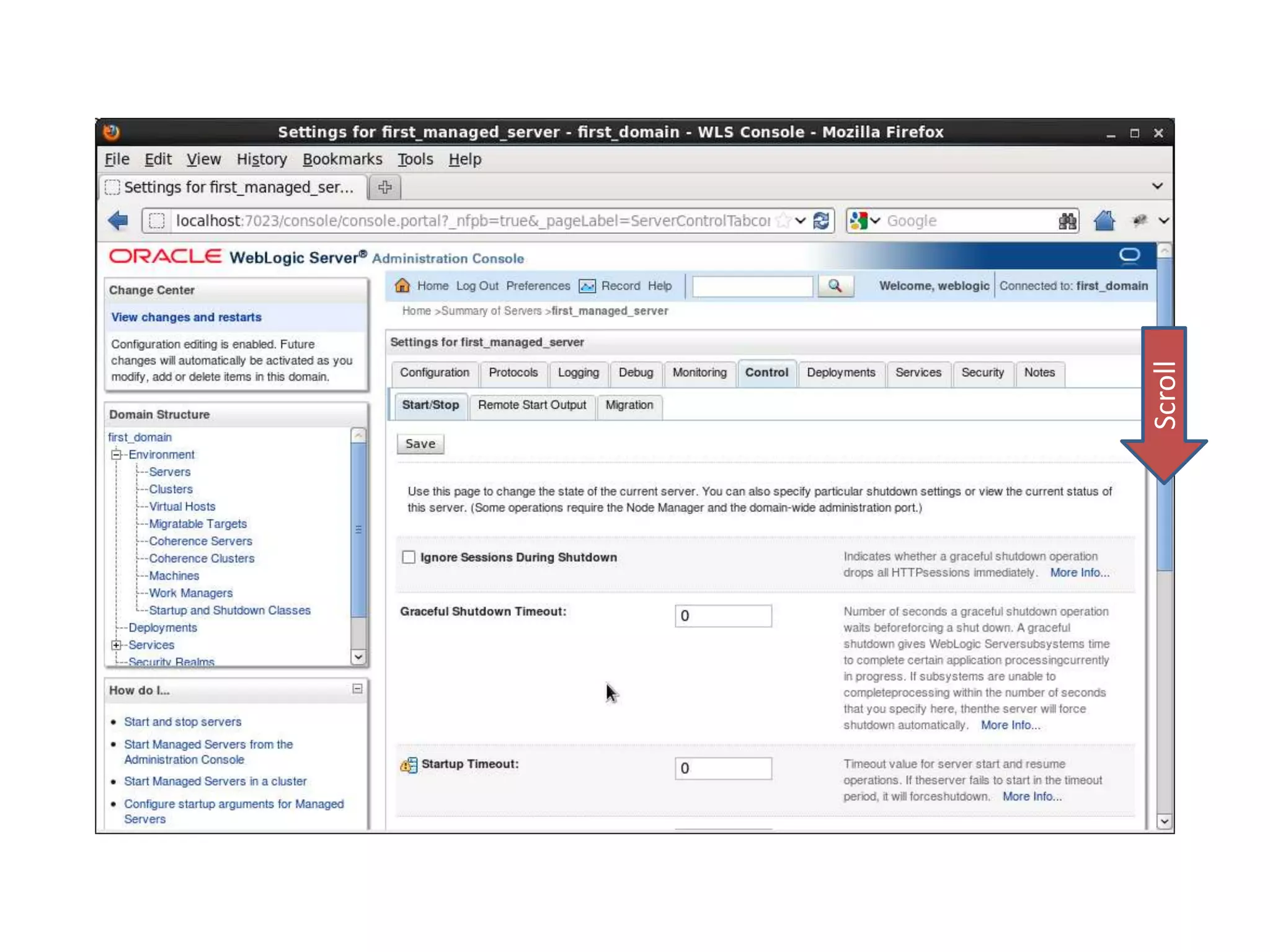Click the console search magnifier button
Viewport: 1270px width, 952px height.
(x=835, y=286)
